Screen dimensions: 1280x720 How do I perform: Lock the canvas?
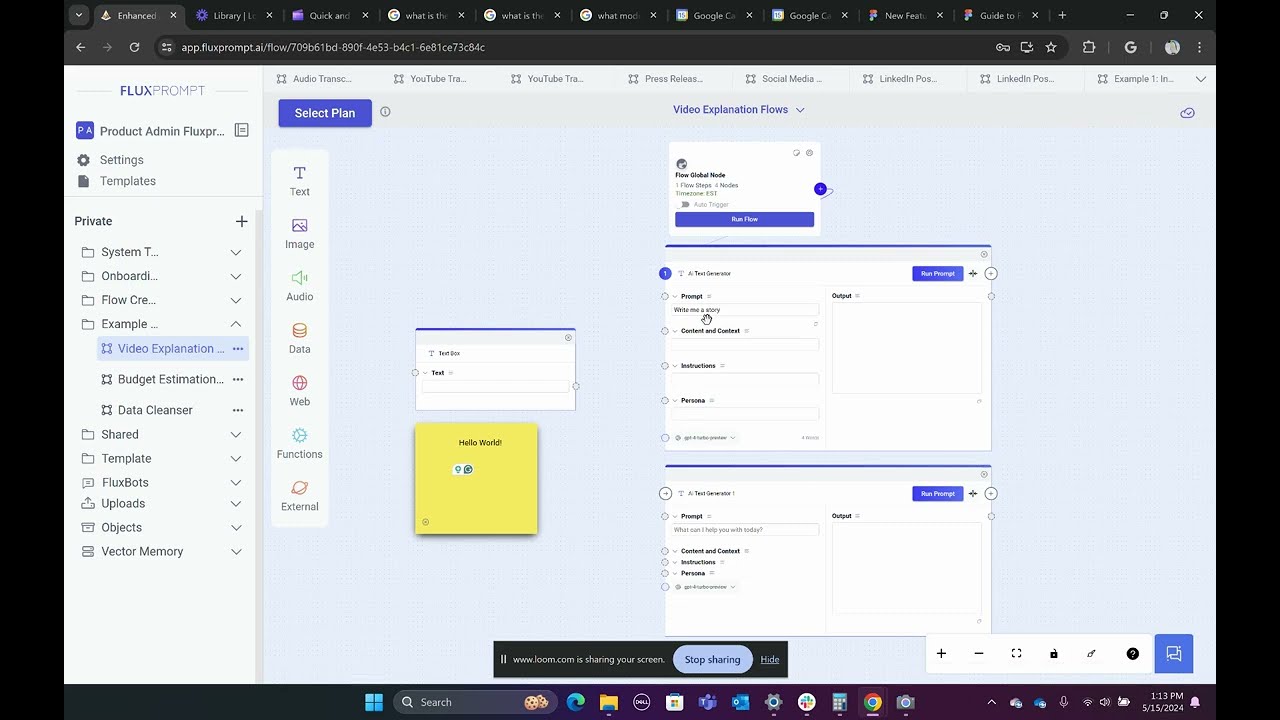click(x=1054, y=654)
